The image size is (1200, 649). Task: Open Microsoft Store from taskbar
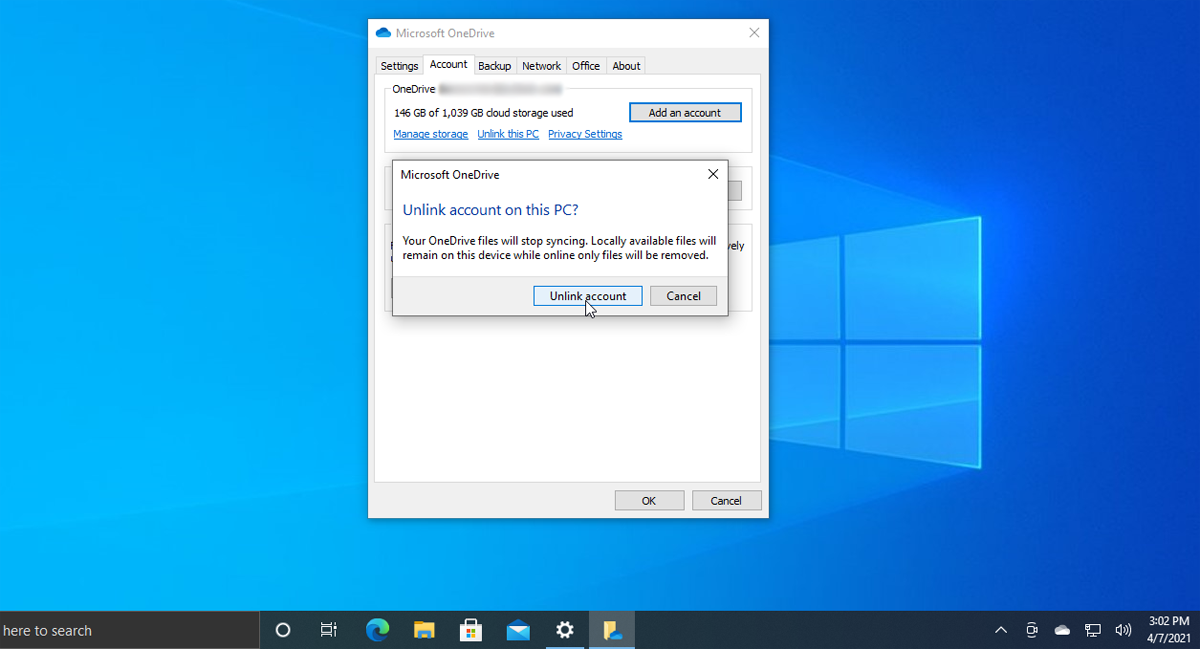coord(471,630)
